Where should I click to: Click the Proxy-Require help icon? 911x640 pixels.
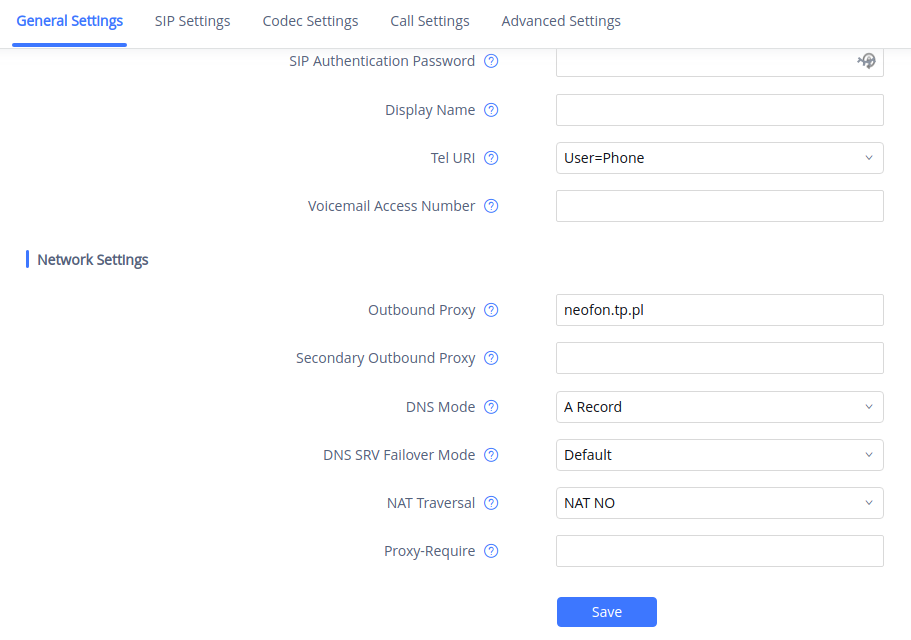(x=491, y=551)
